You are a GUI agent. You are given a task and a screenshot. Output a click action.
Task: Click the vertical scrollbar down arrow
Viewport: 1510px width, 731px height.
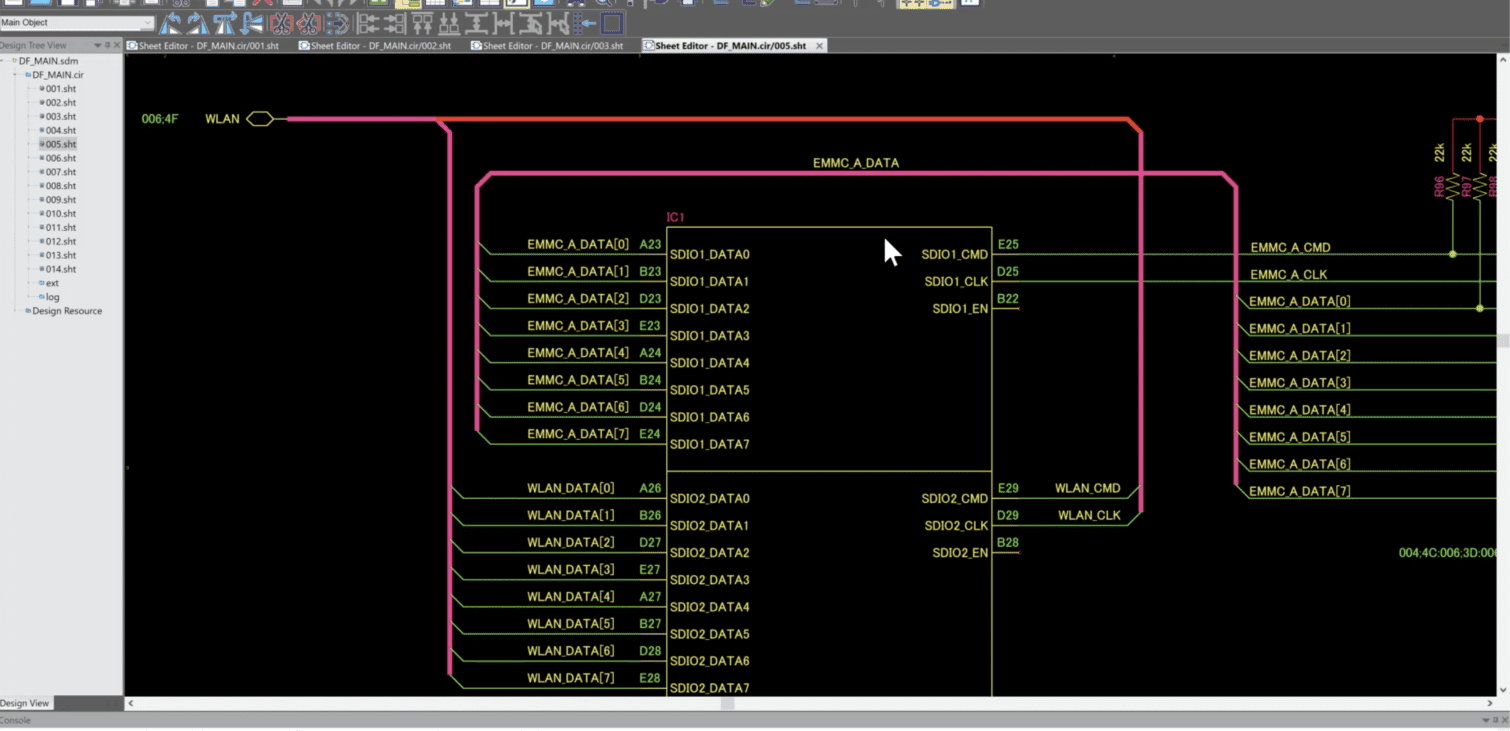point(1503,690)
